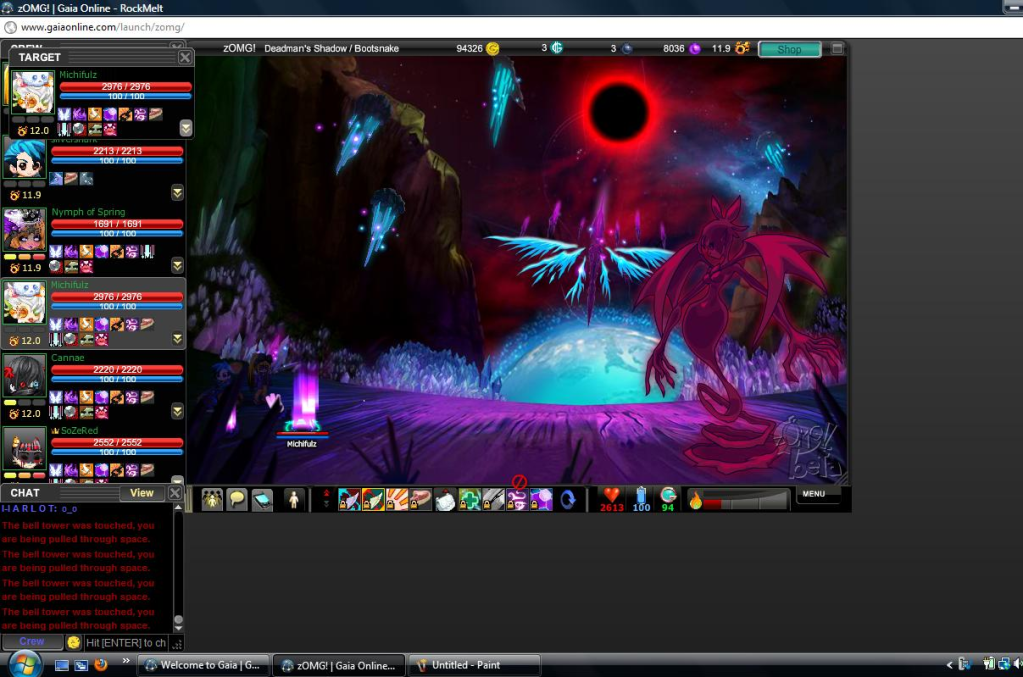The height and width of the screenshot is (677, 1023).
Task: Select Michifulz's portrait in Target panel
Action: click(33, 92)
